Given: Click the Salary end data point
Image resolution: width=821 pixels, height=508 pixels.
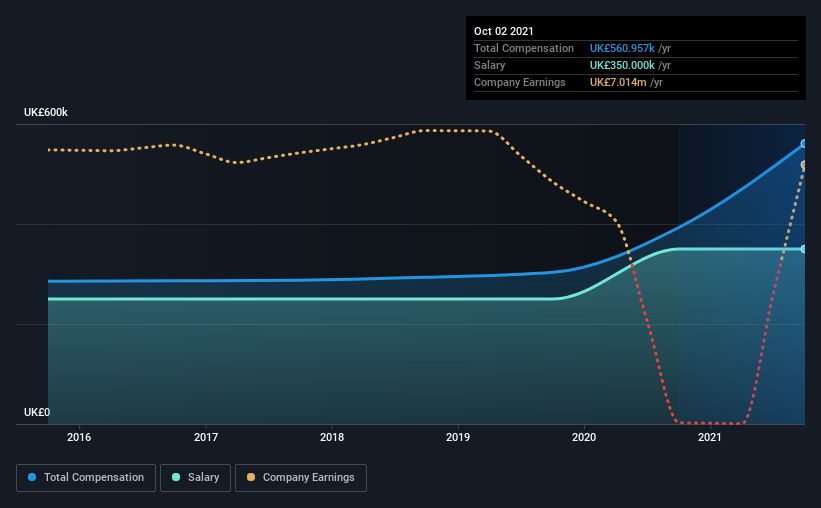Looking at the screenshot, I should pos(804,249).
